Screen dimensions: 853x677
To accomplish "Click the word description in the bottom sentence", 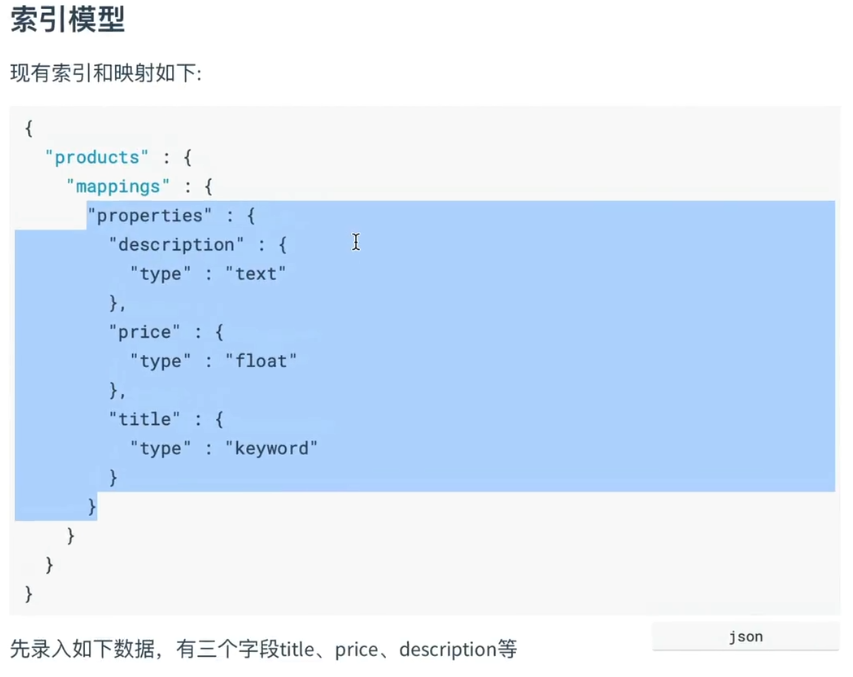I will (x=447, y=649).
